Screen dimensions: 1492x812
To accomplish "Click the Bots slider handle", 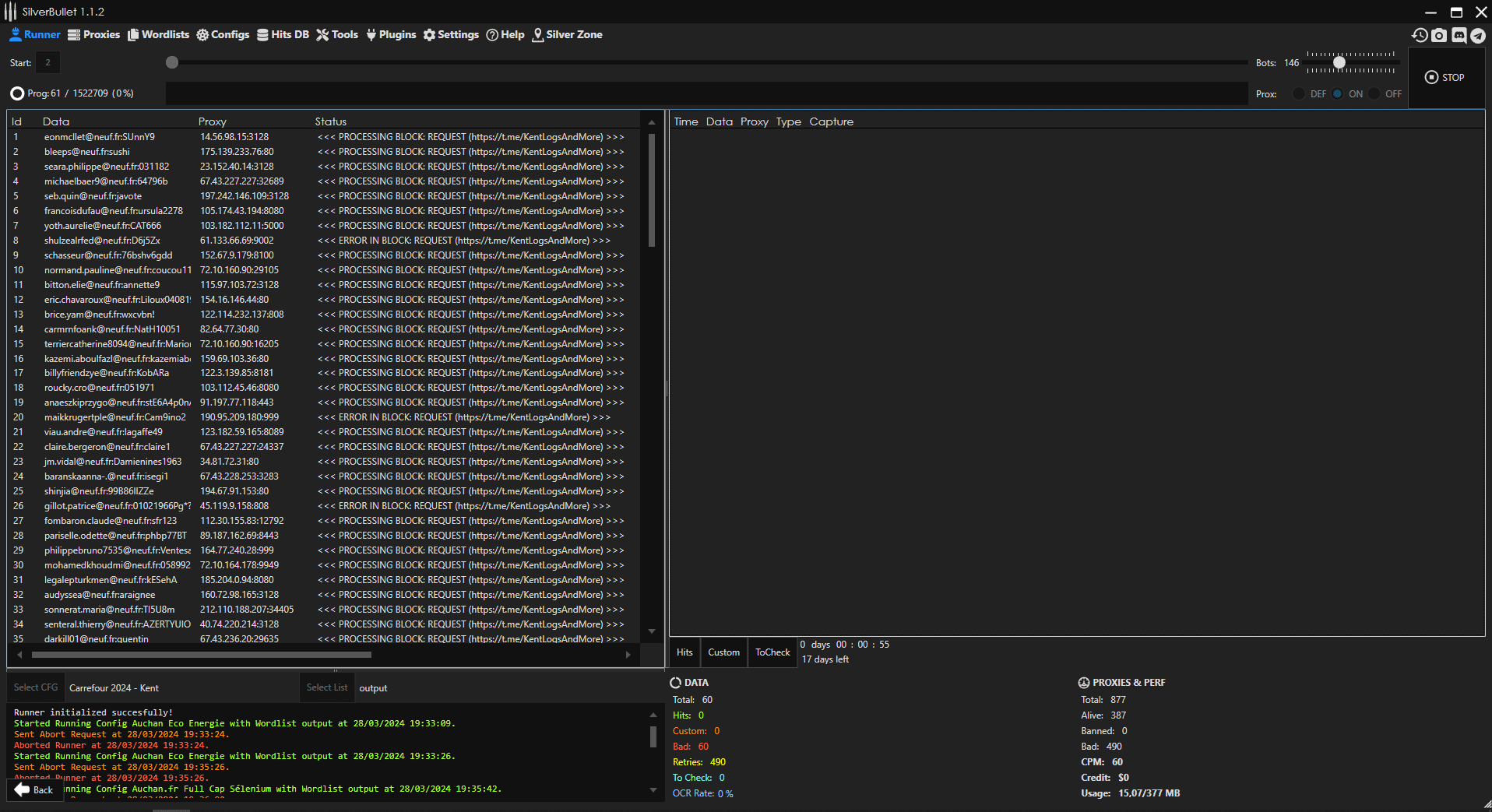I will (1339, 62).
